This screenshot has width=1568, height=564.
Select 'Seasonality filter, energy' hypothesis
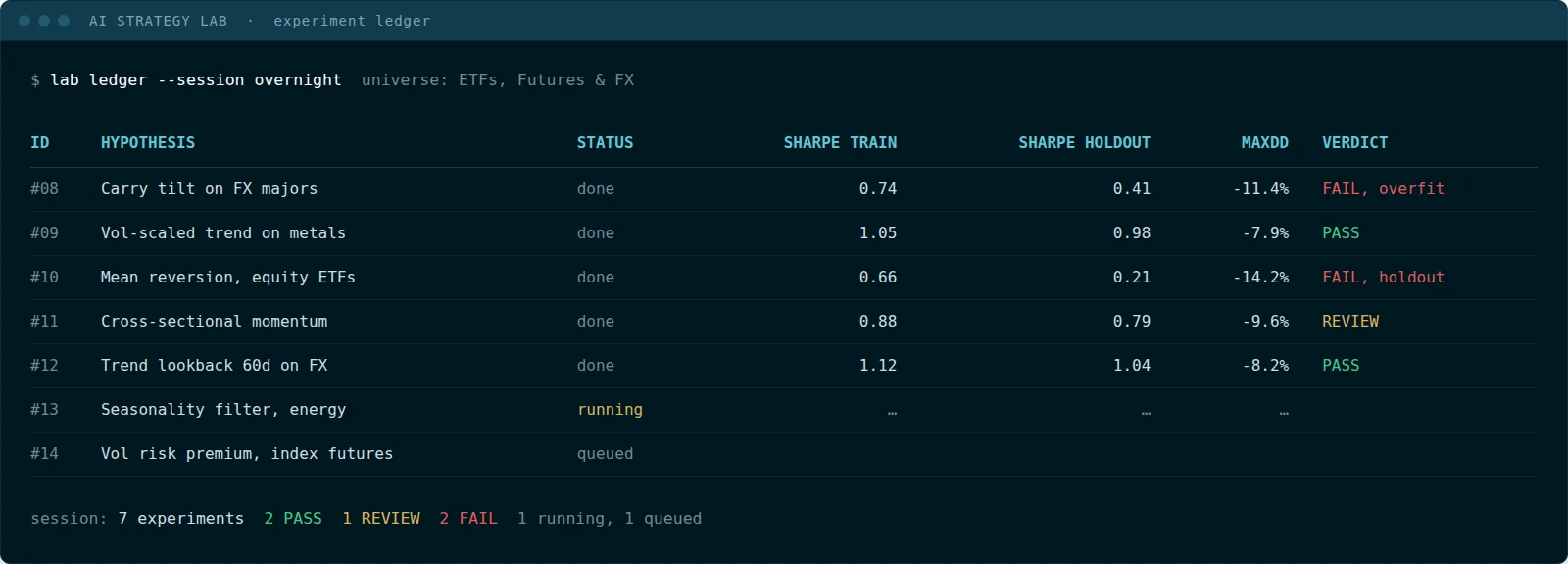223,410
